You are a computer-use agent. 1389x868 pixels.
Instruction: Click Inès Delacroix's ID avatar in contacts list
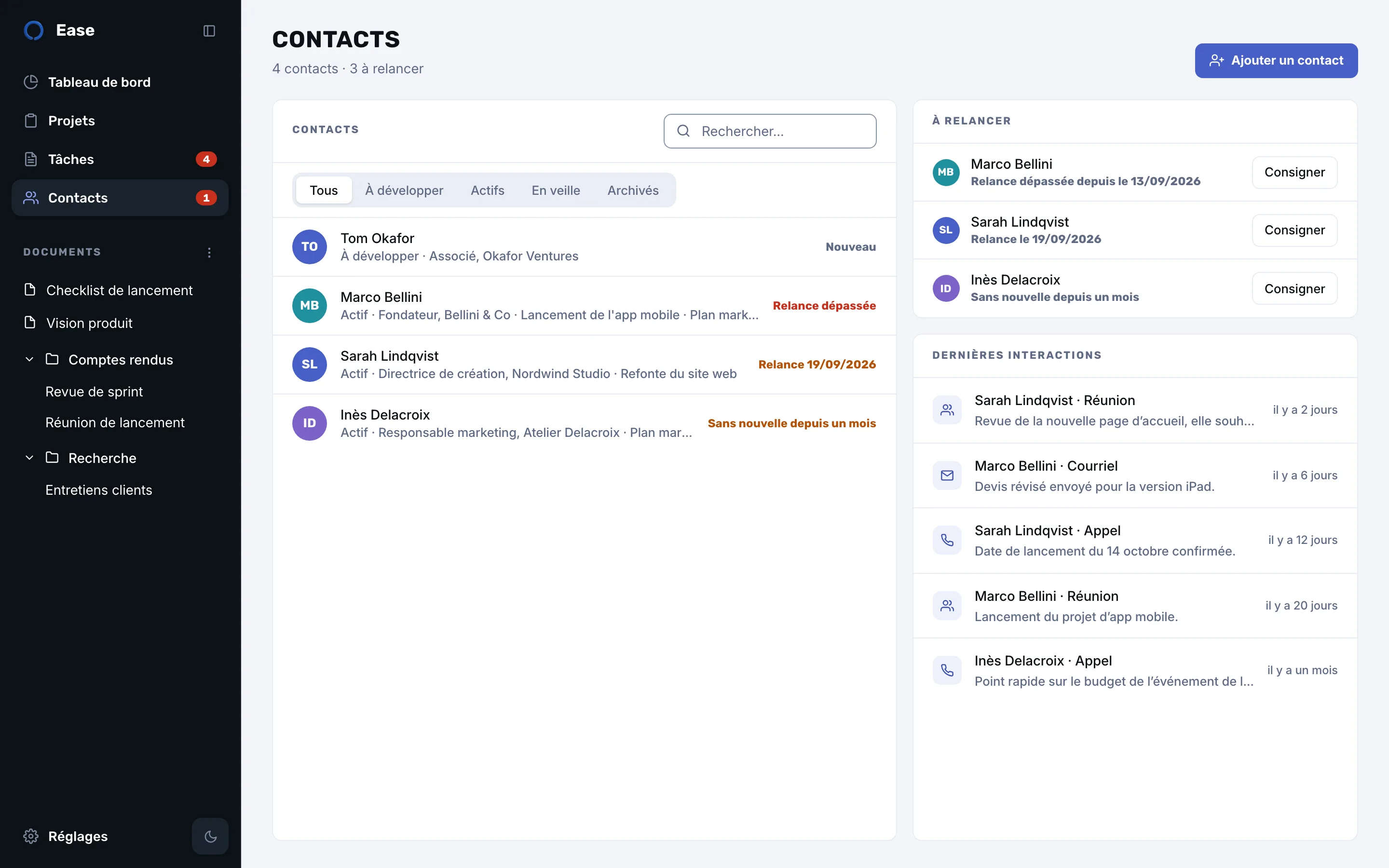pyautogui.click(x=309, y=423)
